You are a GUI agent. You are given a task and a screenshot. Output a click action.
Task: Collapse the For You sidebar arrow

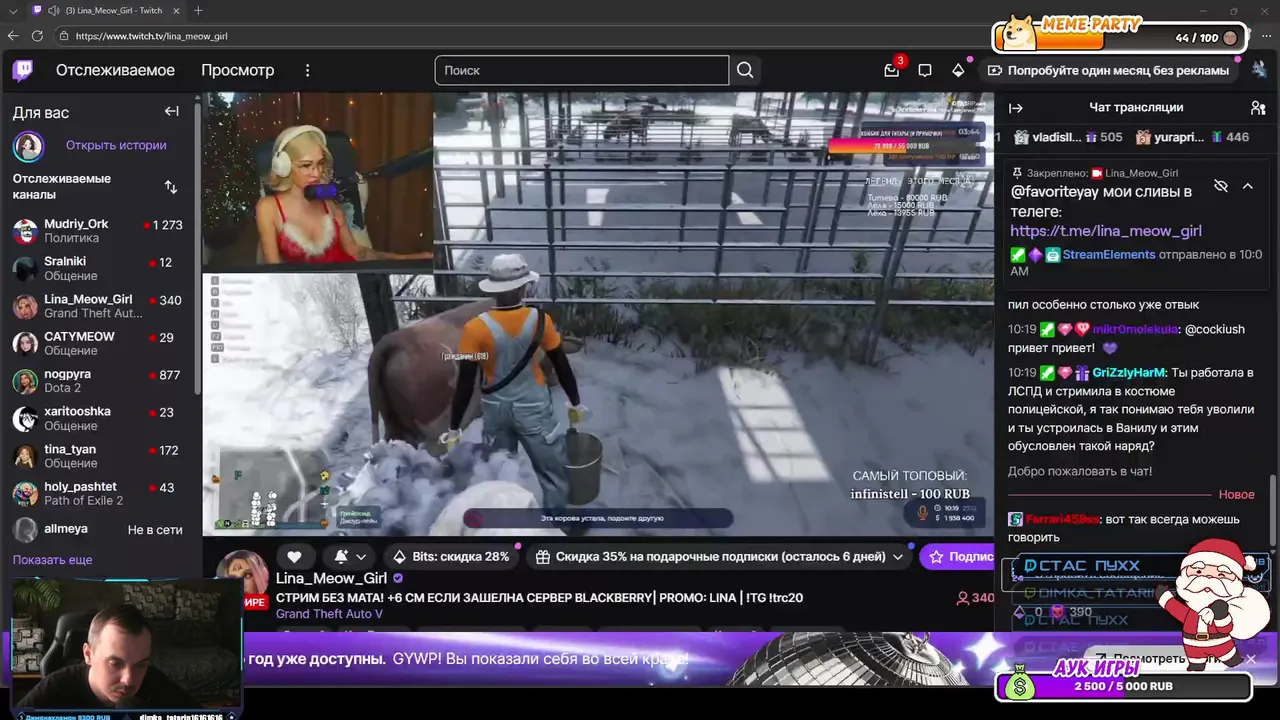pos(171,111)
